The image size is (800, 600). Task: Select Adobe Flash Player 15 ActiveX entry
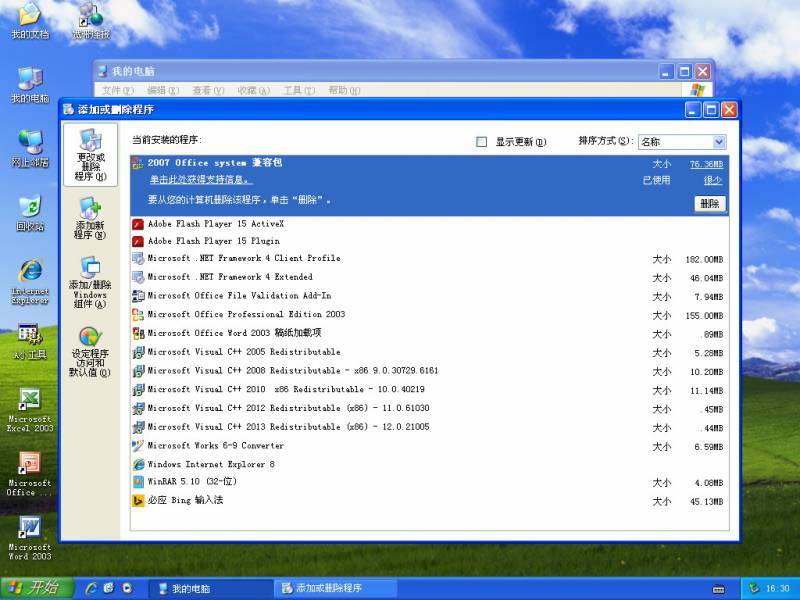(x=429, y=224)
